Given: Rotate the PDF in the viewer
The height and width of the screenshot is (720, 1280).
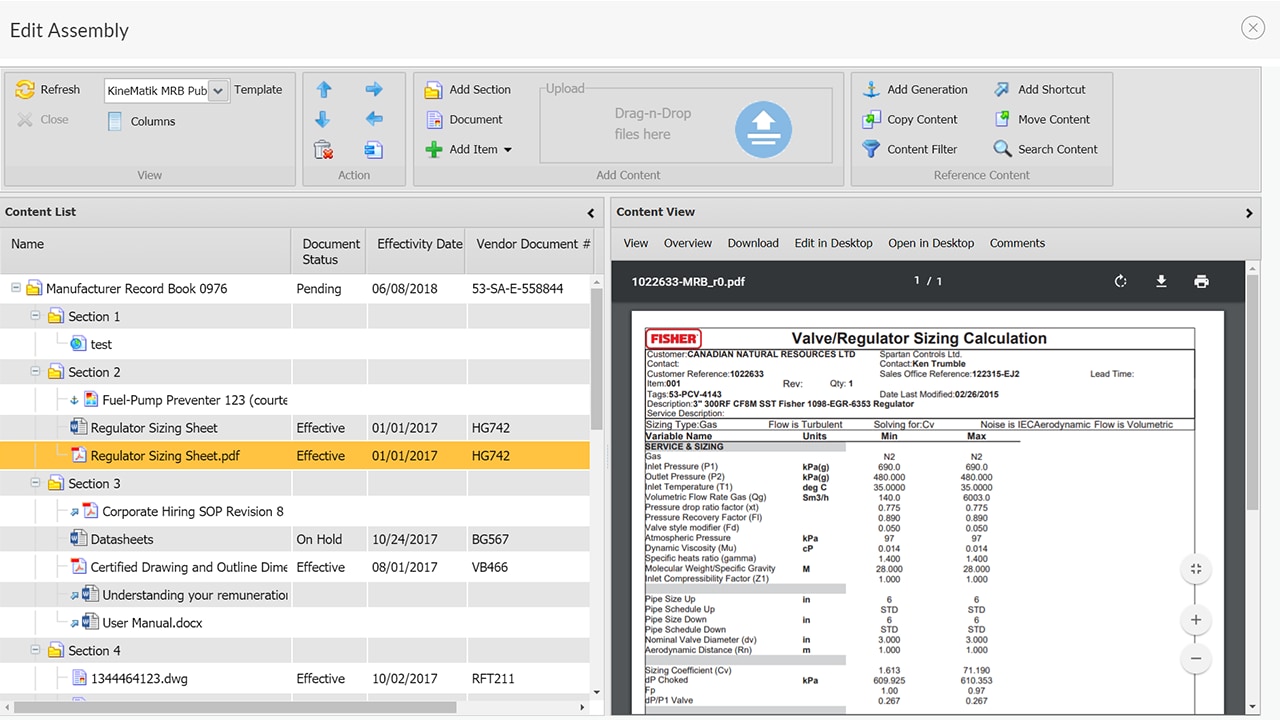Looking at the screenshot, I should (1121, 282).
